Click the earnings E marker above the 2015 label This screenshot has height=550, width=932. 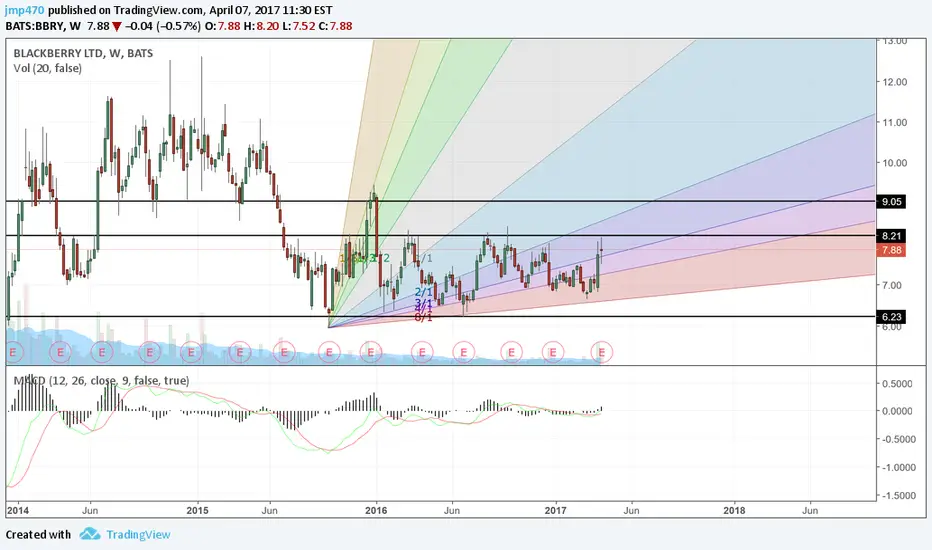point(191,353)
